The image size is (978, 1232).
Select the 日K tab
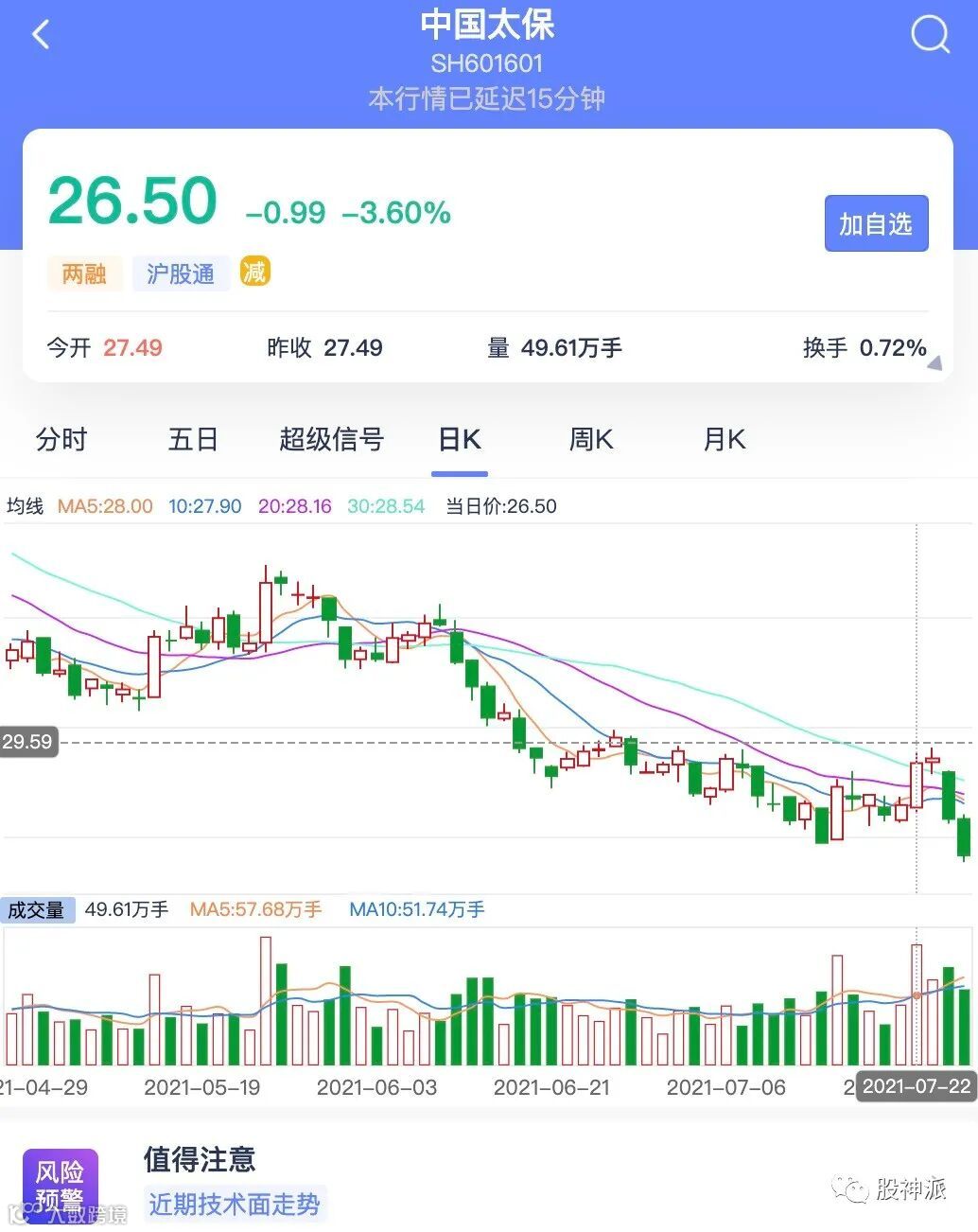click(460, 439)
